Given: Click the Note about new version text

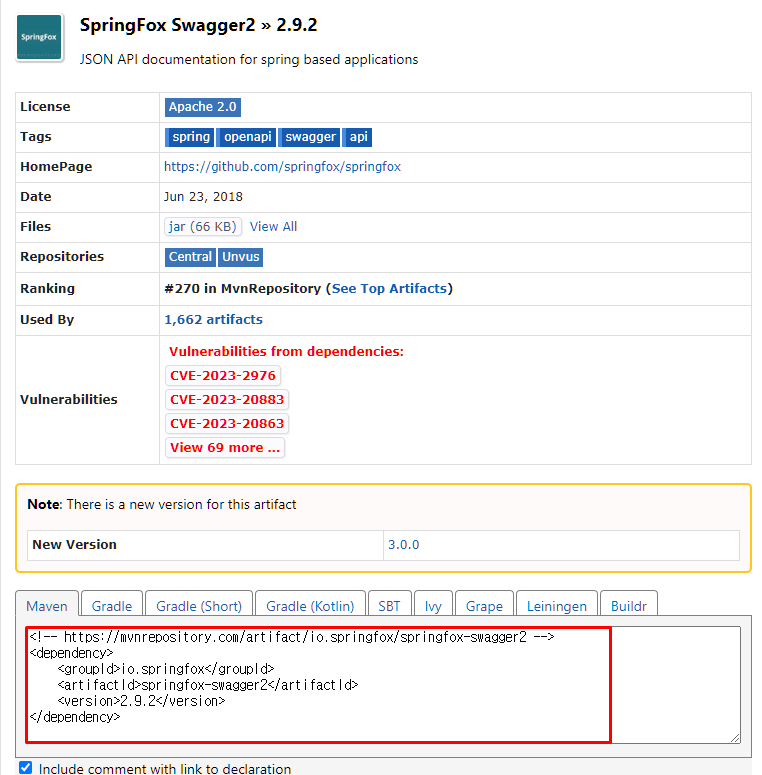Looking at the screenshot, I should (162, 505).
